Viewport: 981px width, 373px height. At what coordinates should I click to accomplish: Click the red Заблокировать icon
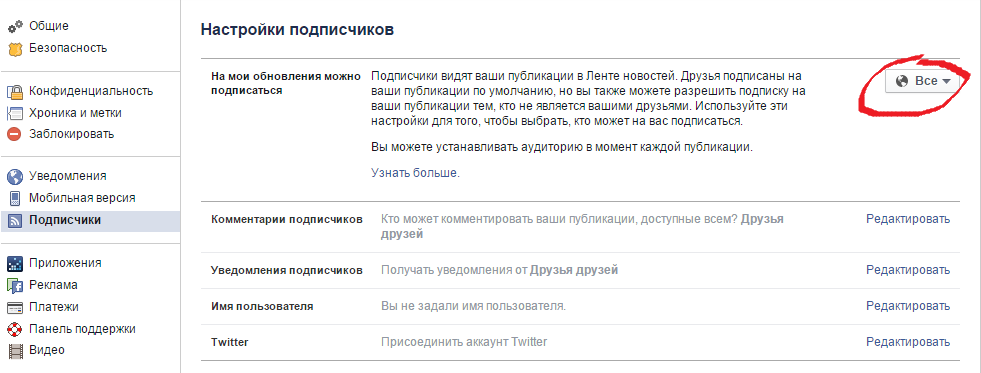[x=14, y=135]
